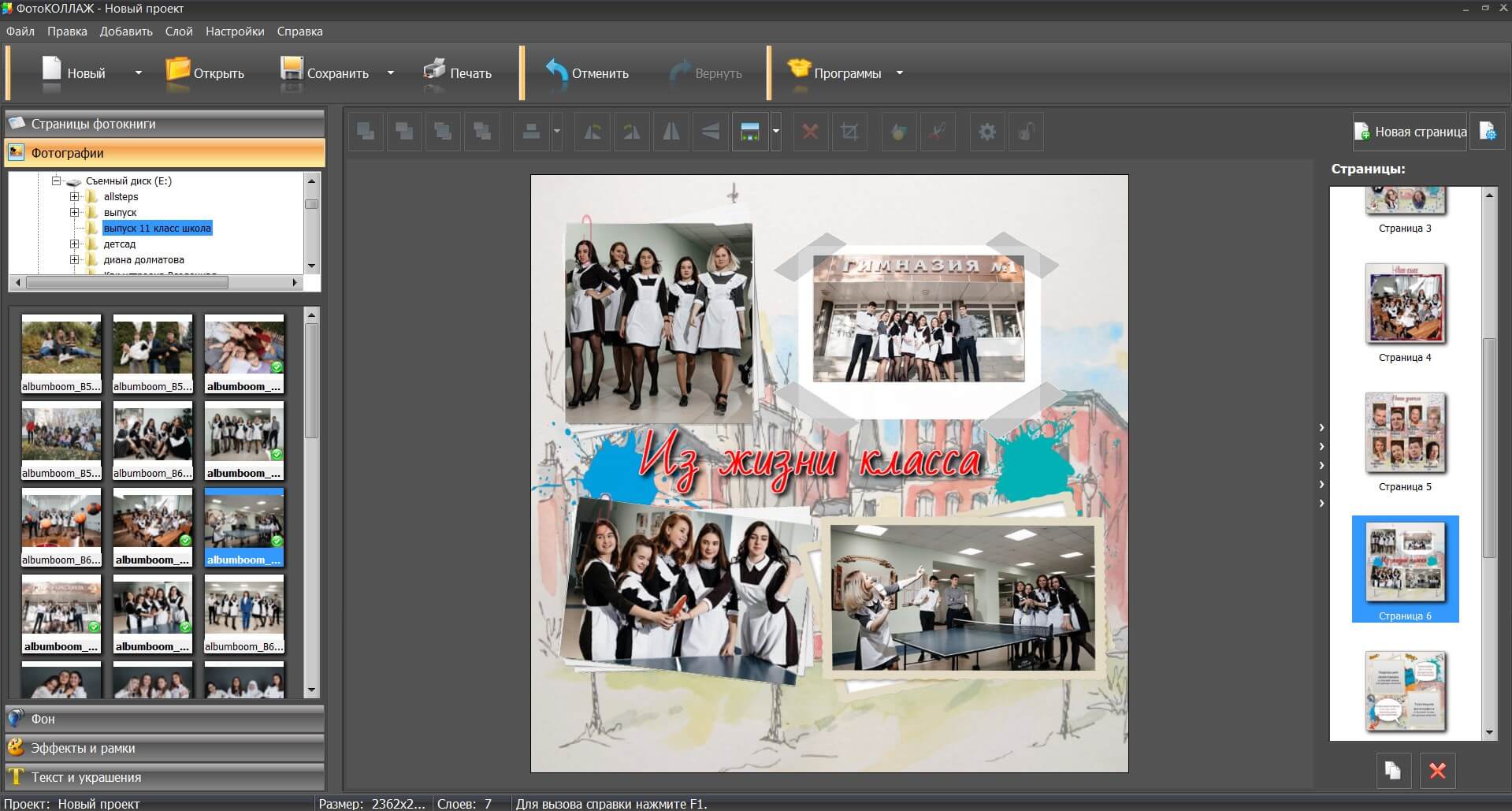Delete page red X below pages list

pos(1437,770)
